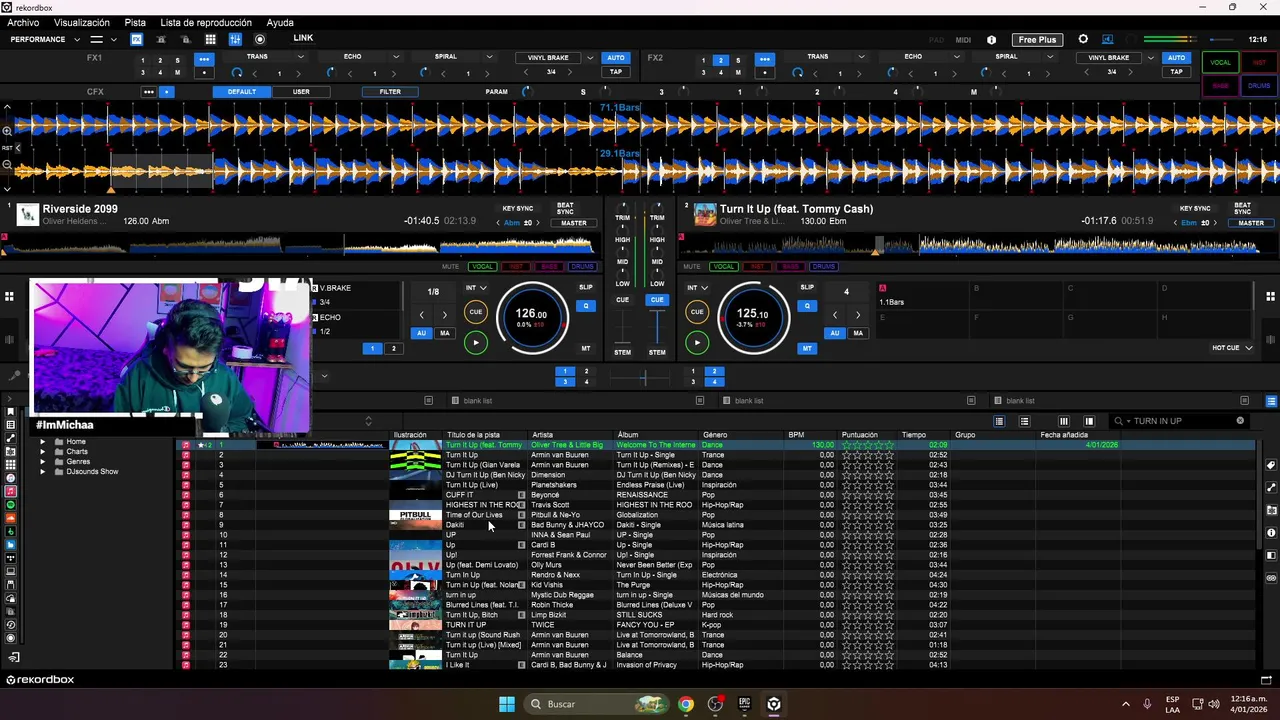Viewport: 1280px width, 720px height.
Task: Open the FX2 SPIRAL effect dropdown
Action: click(1050, 57)
